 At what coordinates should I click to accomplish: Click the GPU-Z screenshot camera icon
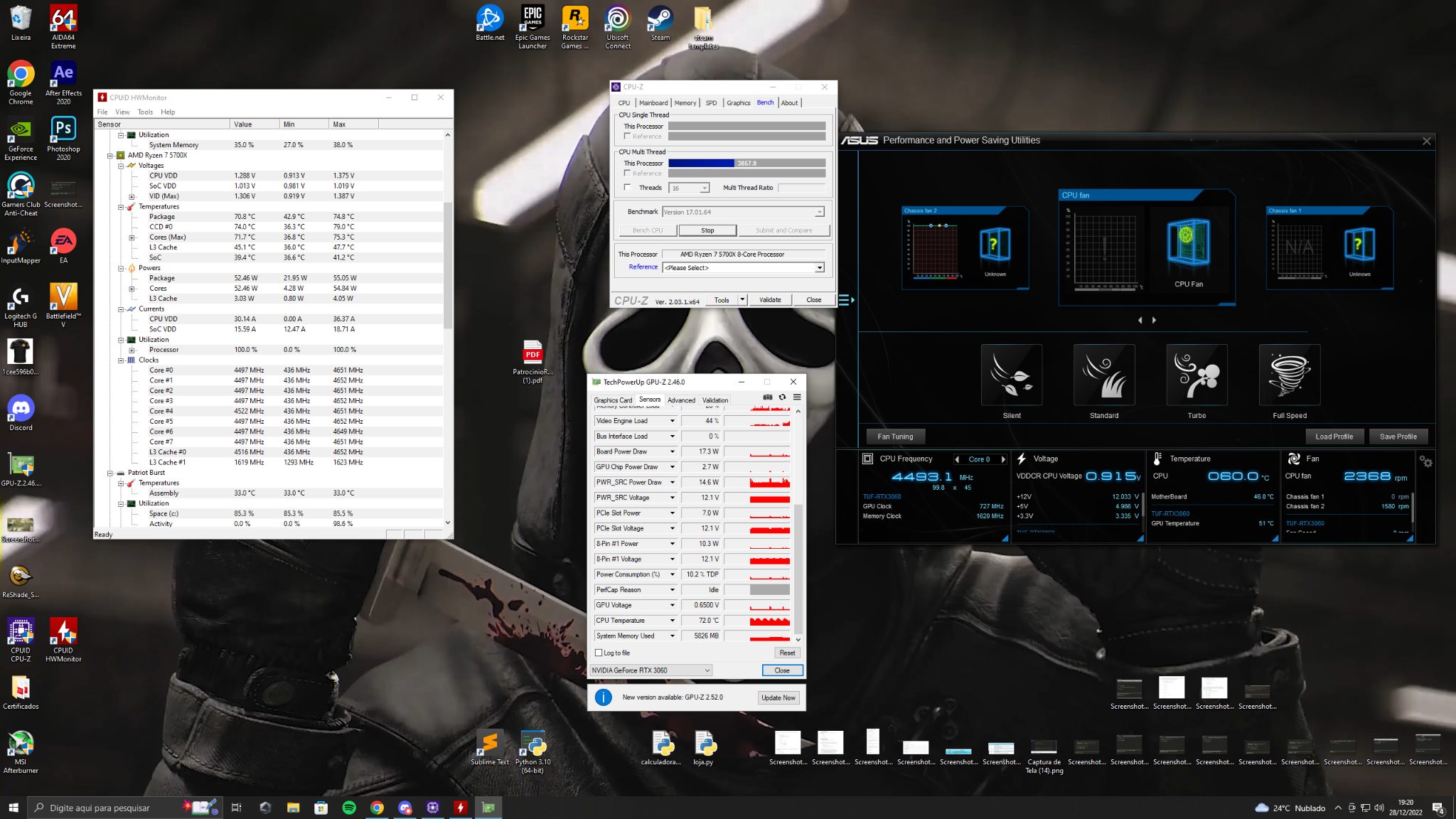pyautogui.click(x=768, y=397)
